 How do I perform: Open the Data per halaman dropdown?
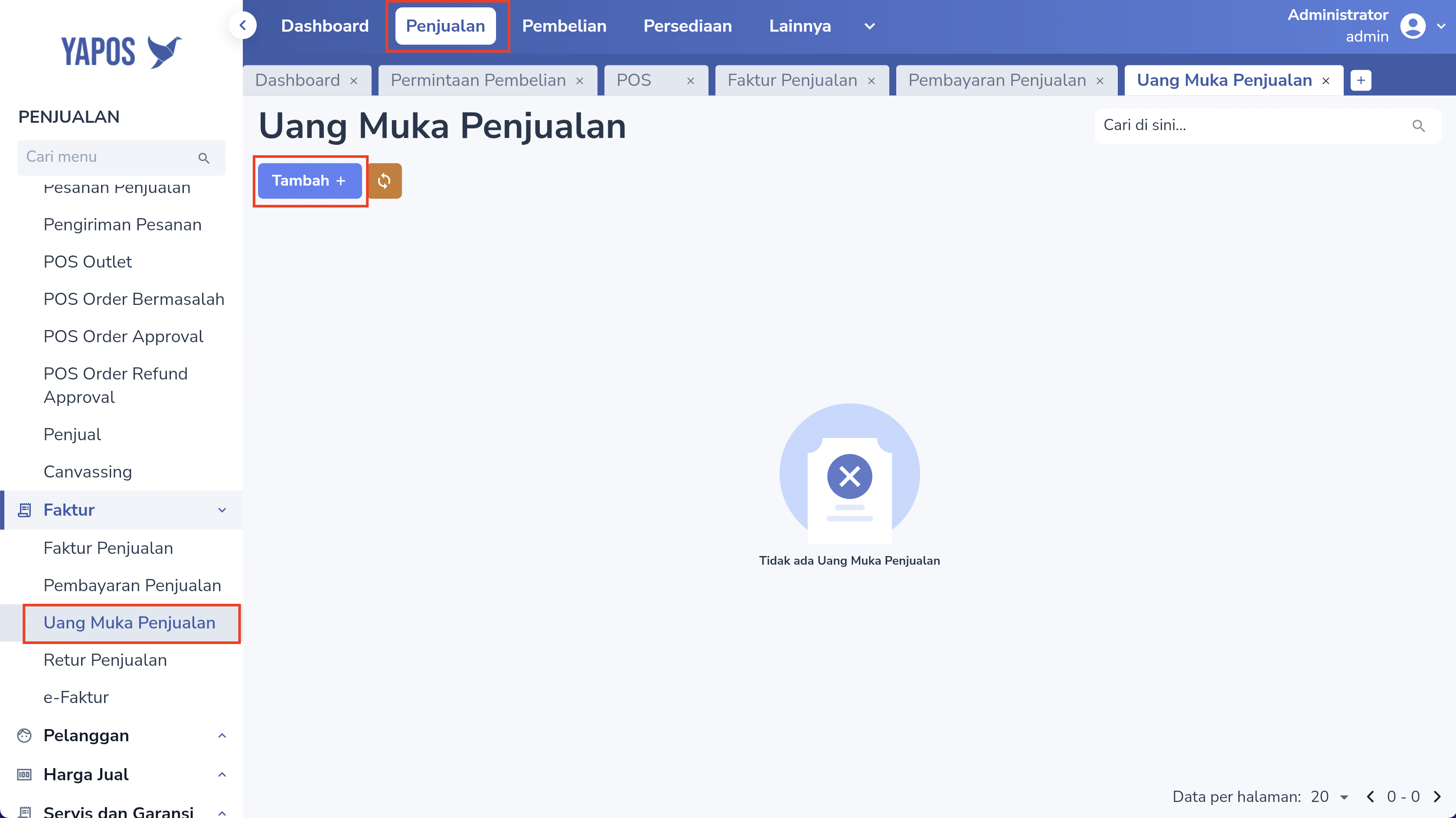(x=1329, y=796)
